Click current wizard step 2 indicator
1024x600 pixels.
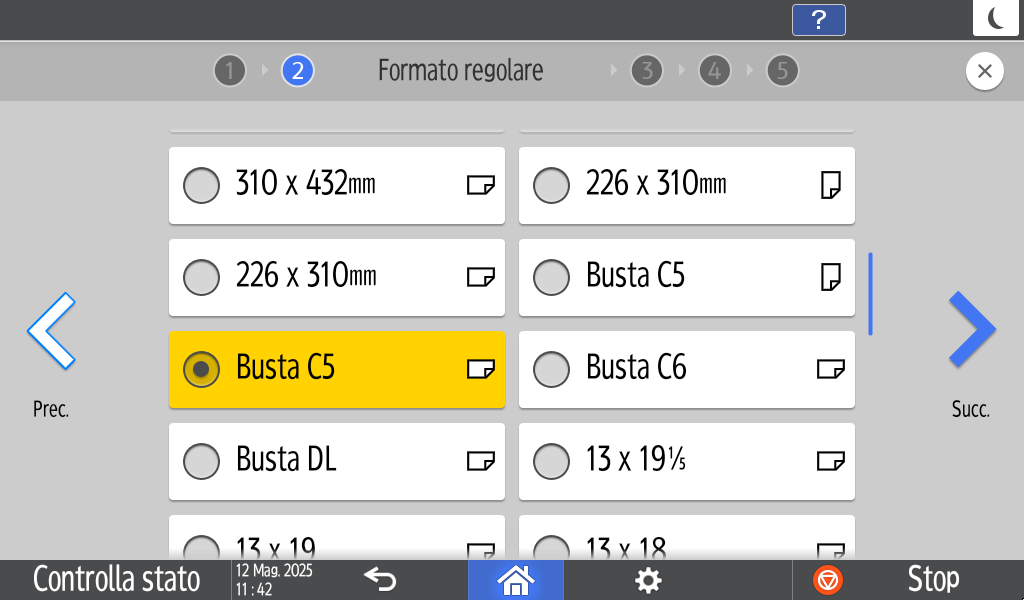(298, 71)
